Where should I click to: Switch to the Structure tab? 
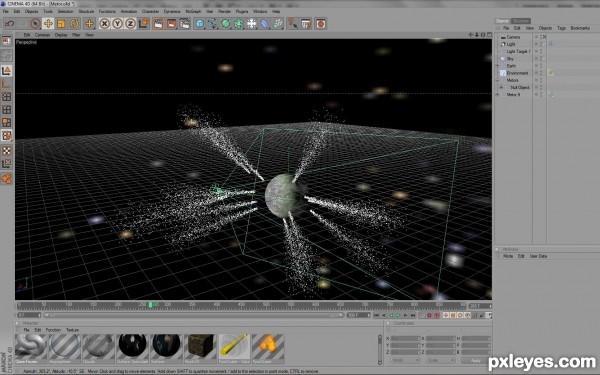click(x=521, y=21)
